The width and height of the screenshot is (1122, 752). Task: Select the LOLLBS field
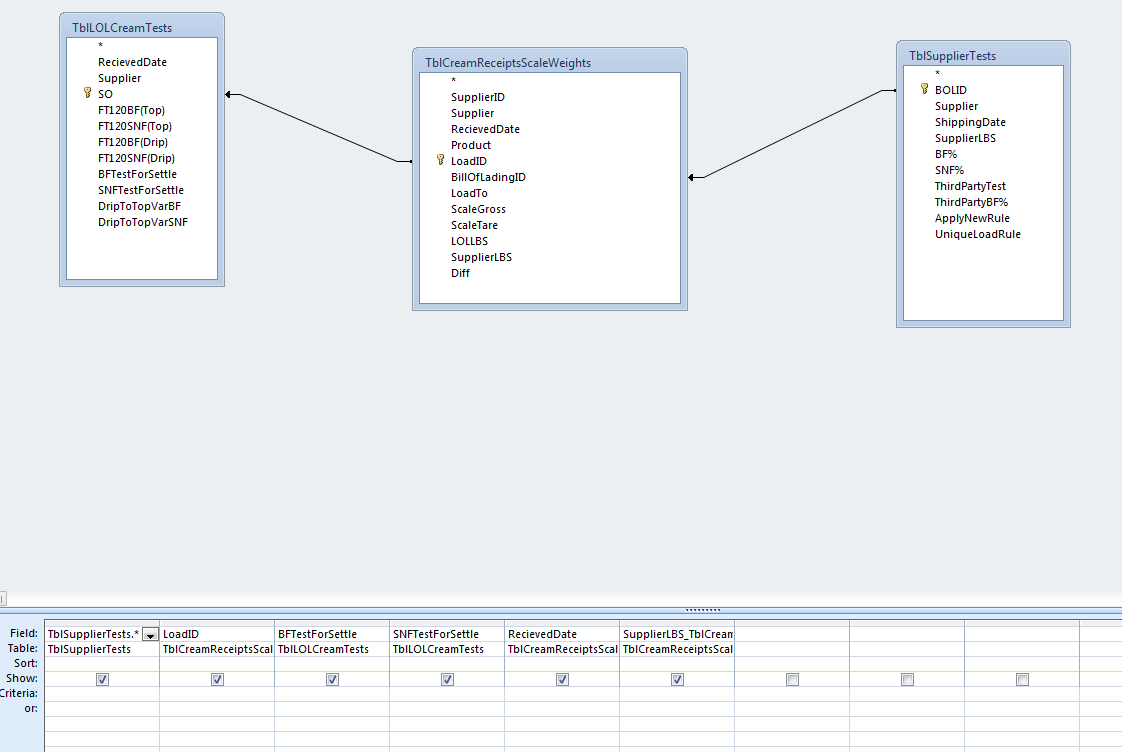coord(469,241)
